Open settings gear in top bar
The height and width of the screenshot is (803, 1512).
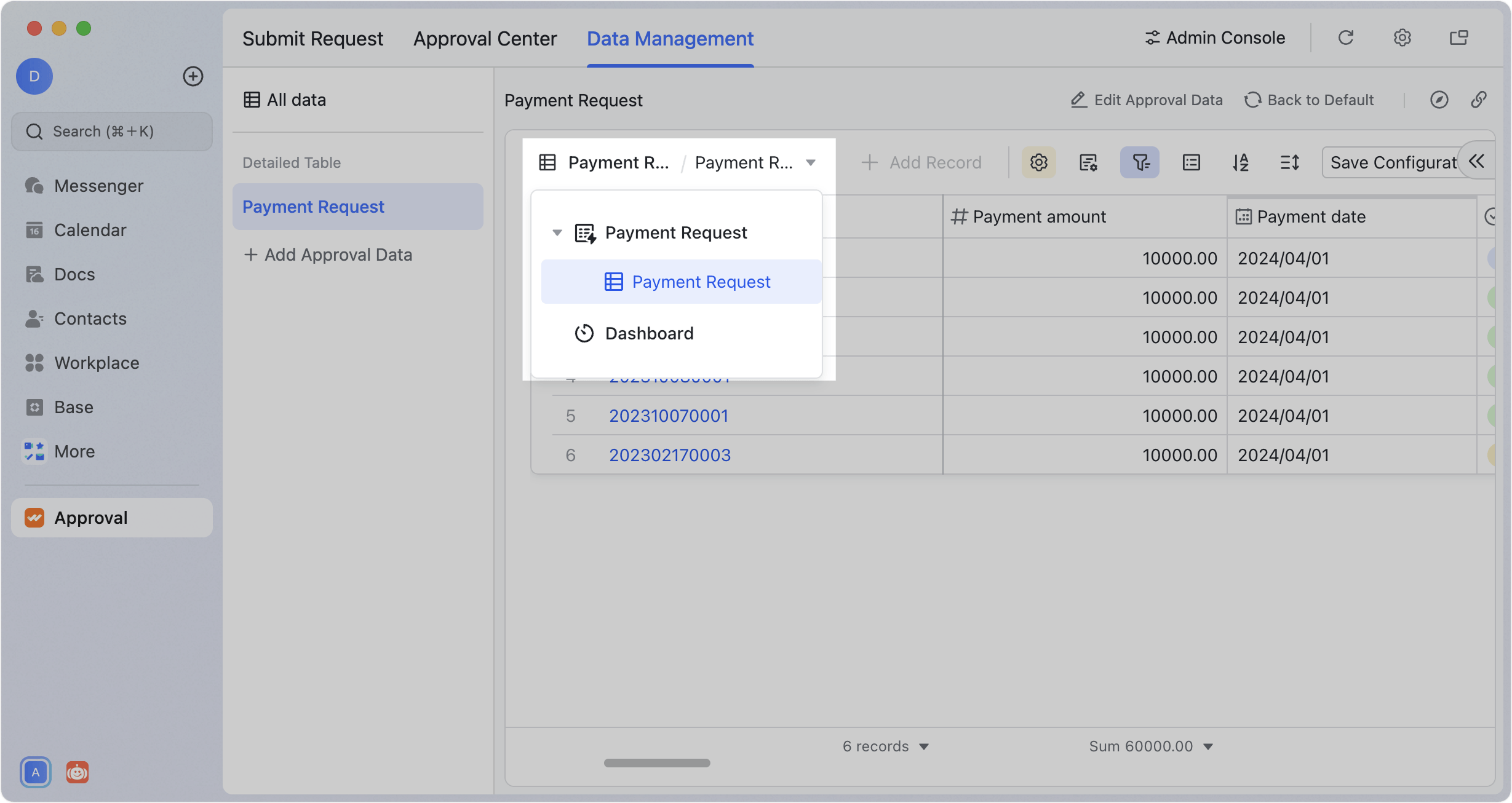tap(1402, 38)
